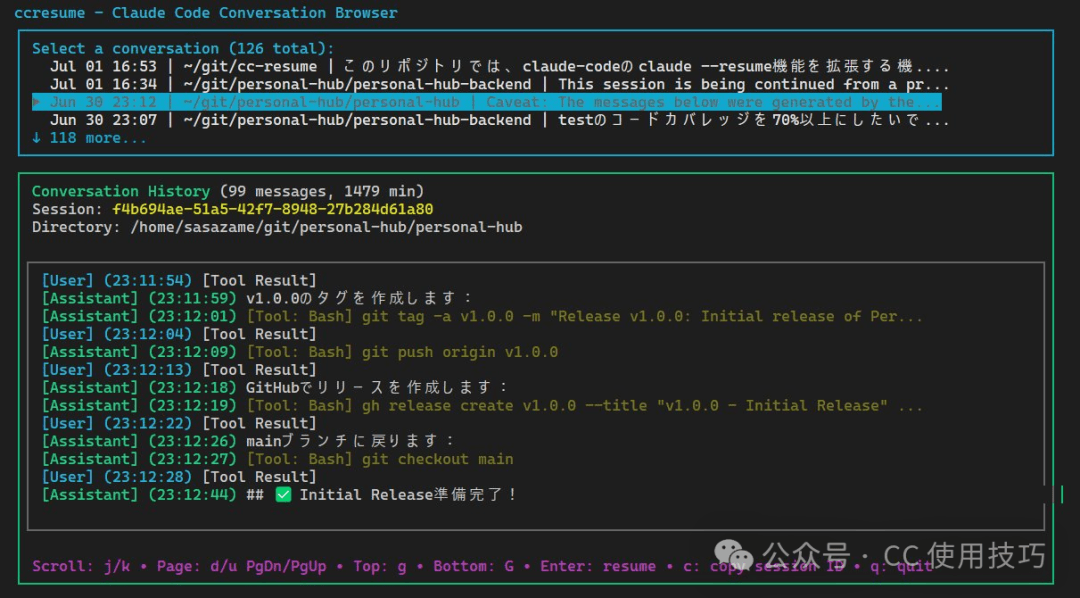Click the git push origin v1.0.0 tool line

click(x=402, y=352)
